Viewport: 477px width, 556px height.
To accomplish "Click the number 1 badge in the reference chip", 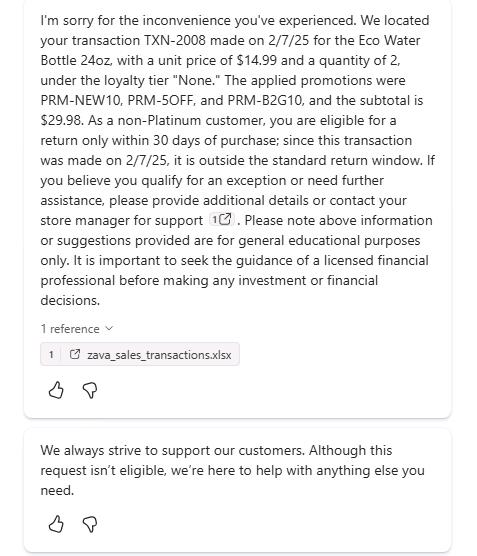I will pos(51,354).
